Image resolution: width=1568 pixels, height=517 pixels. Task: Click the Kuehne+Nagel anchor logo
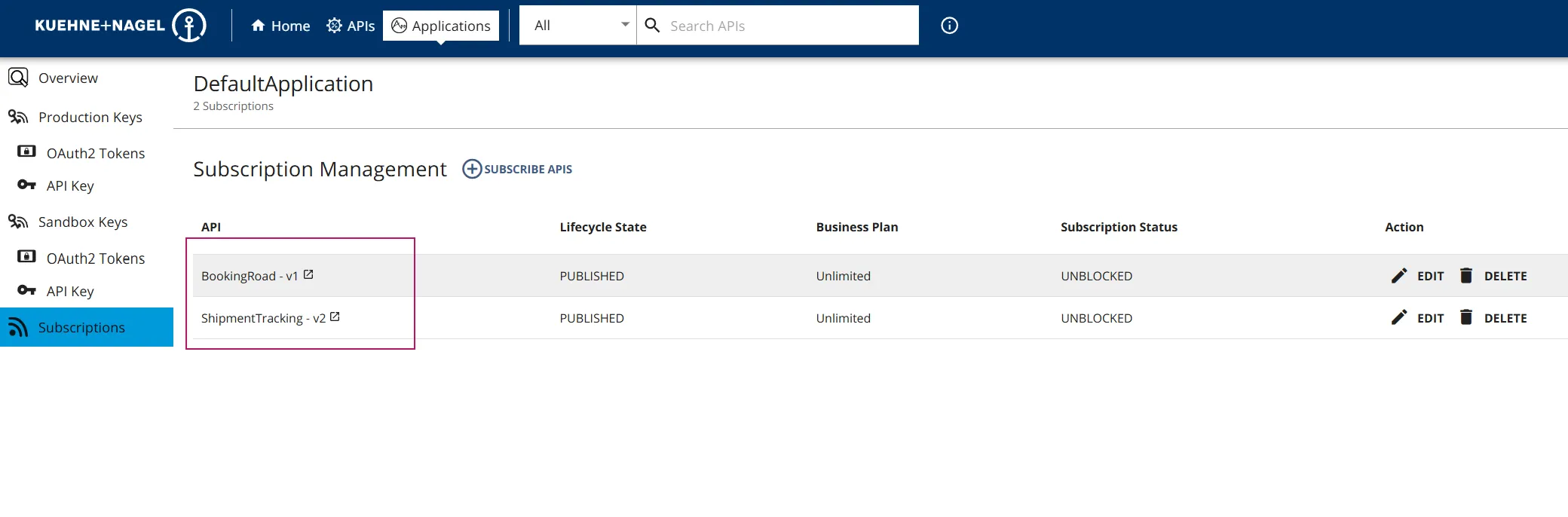[x=188, y=26]
